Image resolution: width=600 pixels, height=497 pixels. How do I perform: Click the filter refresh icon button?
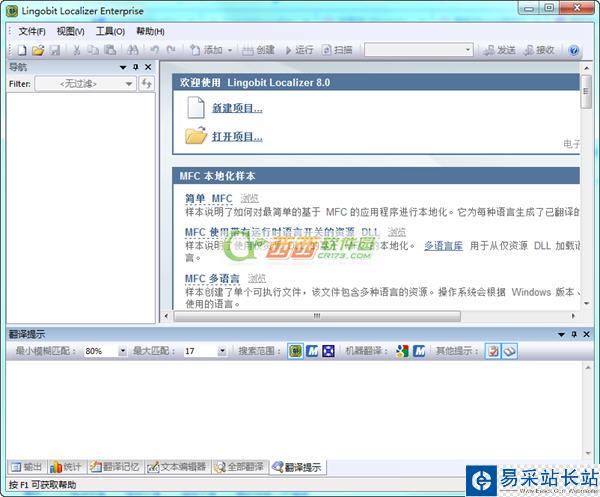click(x=147, y=83)
